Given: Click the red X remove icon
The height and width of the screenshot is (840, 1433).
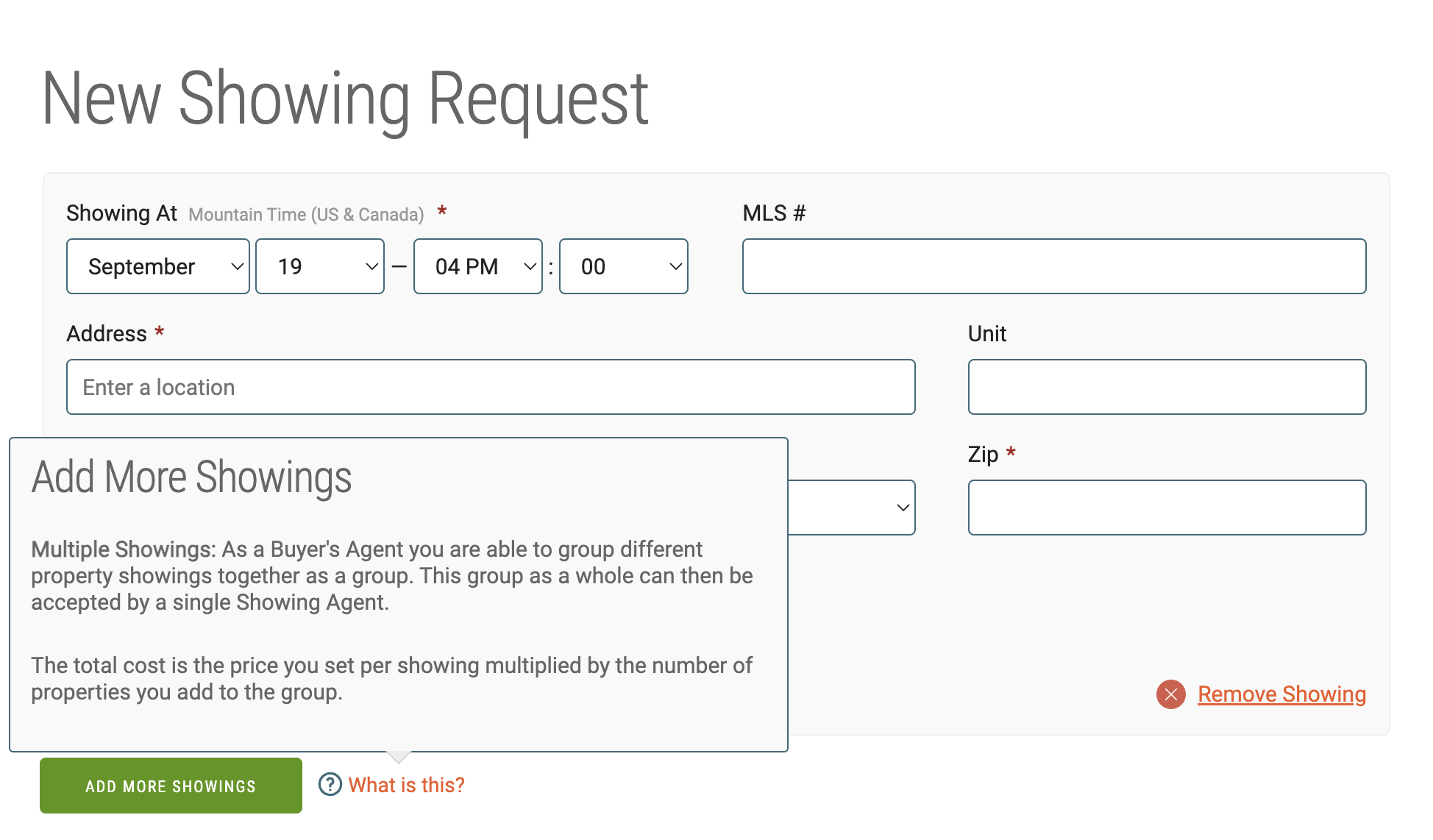Looking at the screenshot, I should 1171,694.
